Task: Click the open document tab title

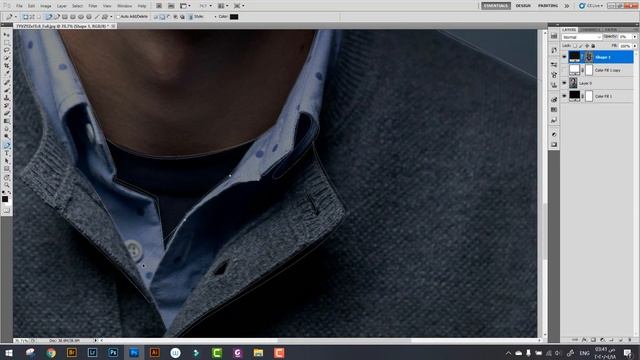Action: [62, 26]
